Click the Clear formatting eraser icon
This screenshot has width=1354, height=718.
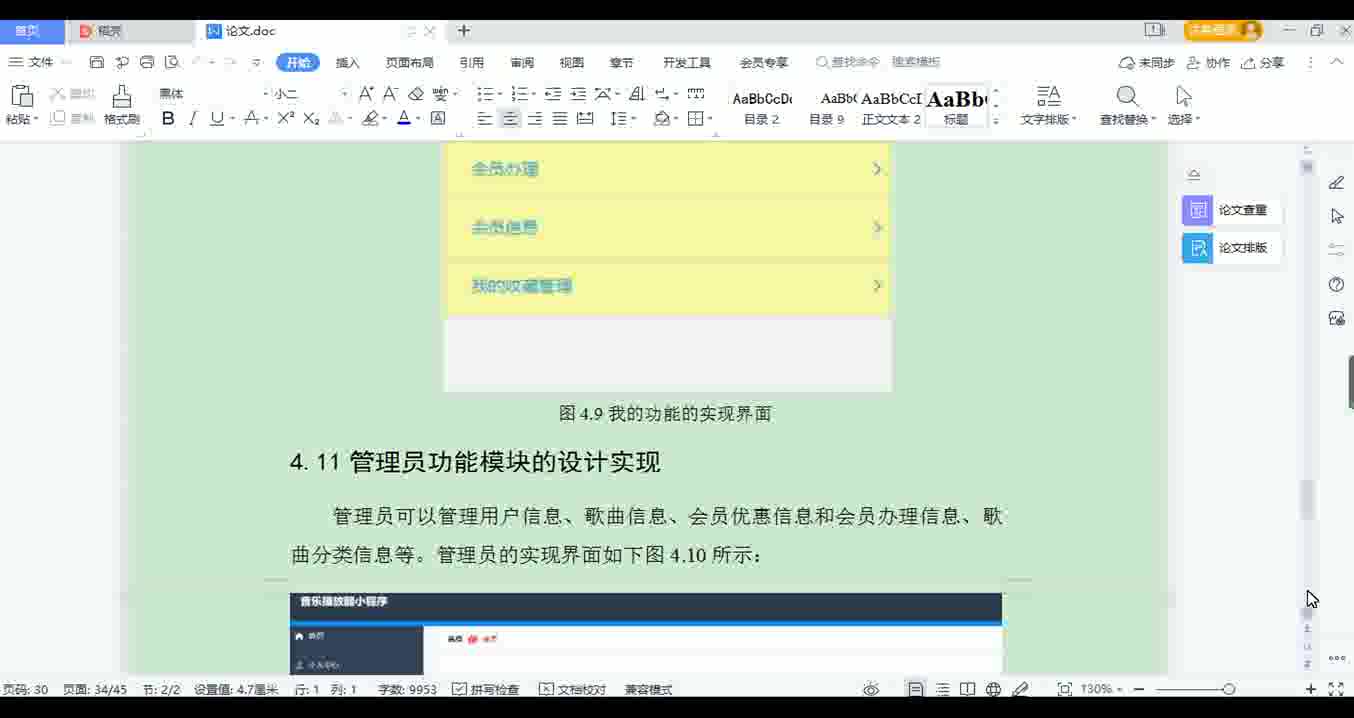click(416, 94)
